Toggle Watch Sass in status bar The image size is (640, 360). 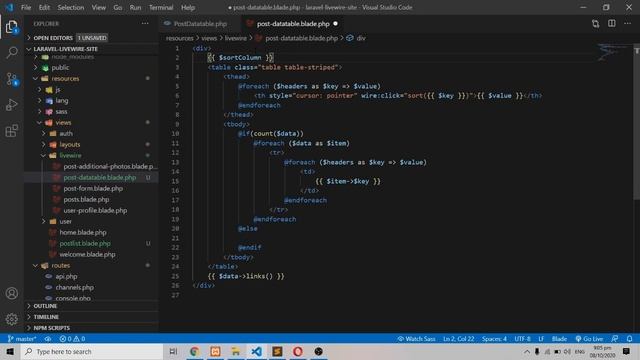[x=416, y=339]
